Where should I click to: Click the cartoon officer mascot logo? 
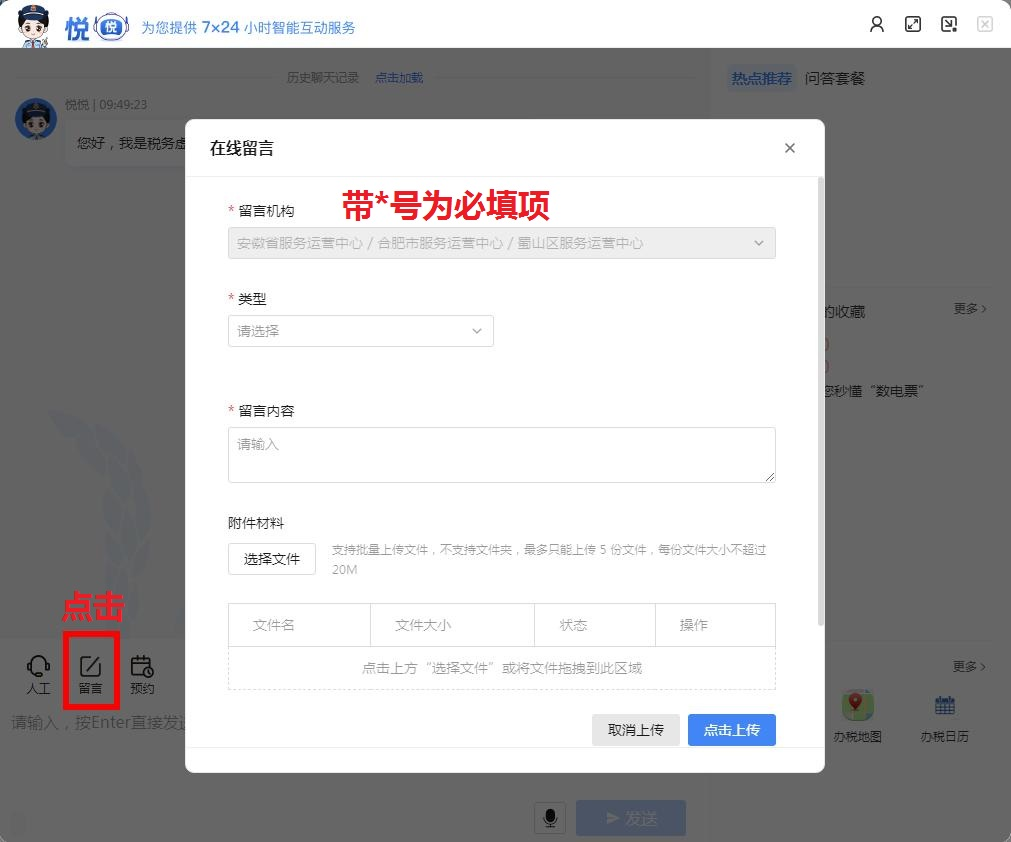pos(33,25)
